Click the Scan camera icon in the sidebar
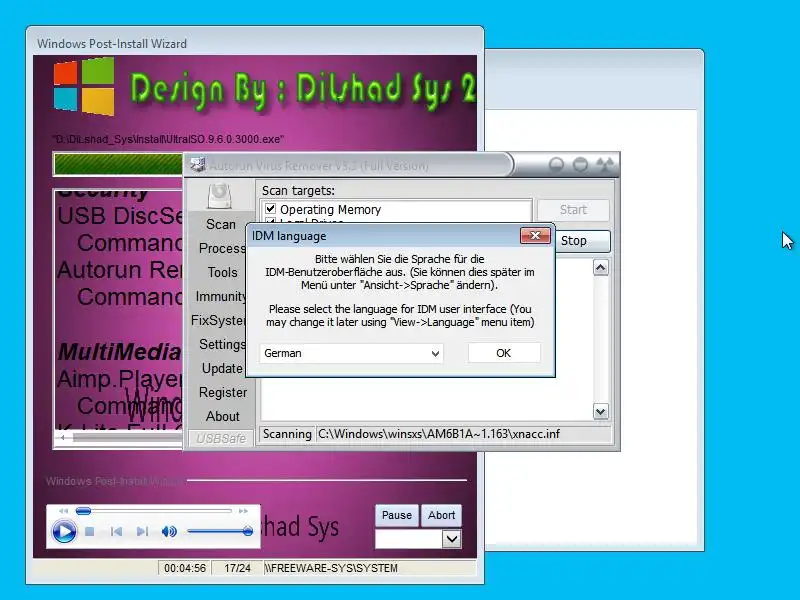Screen dimensions: 800x600 coord(220,196)
